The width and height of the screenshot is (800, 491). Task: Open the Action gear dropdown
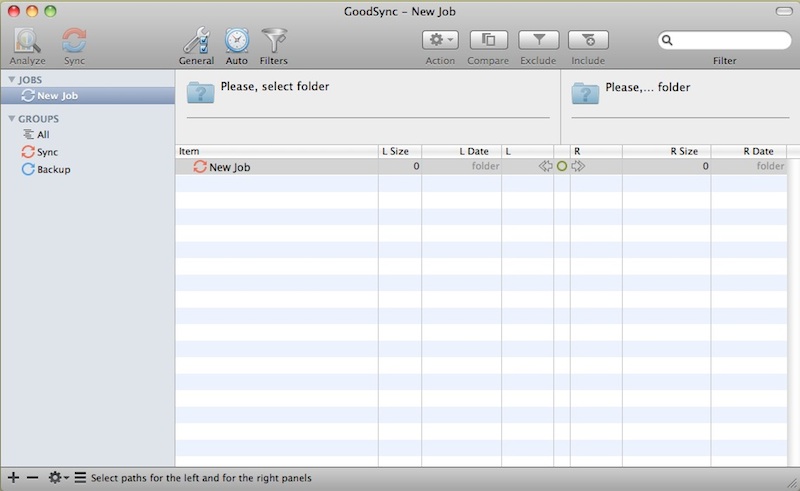point(440,40)
